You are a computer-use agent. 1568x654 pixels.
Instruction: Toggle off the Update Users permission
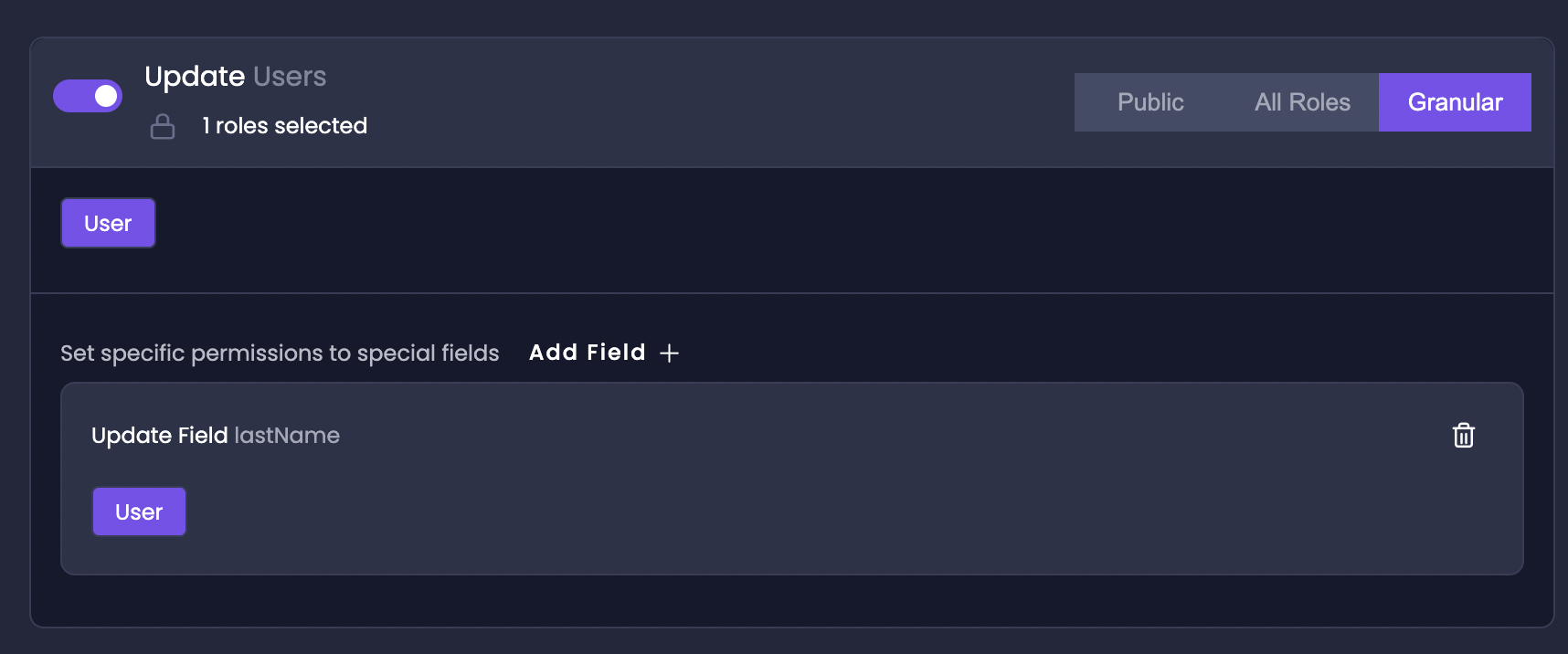coord(87,94)
